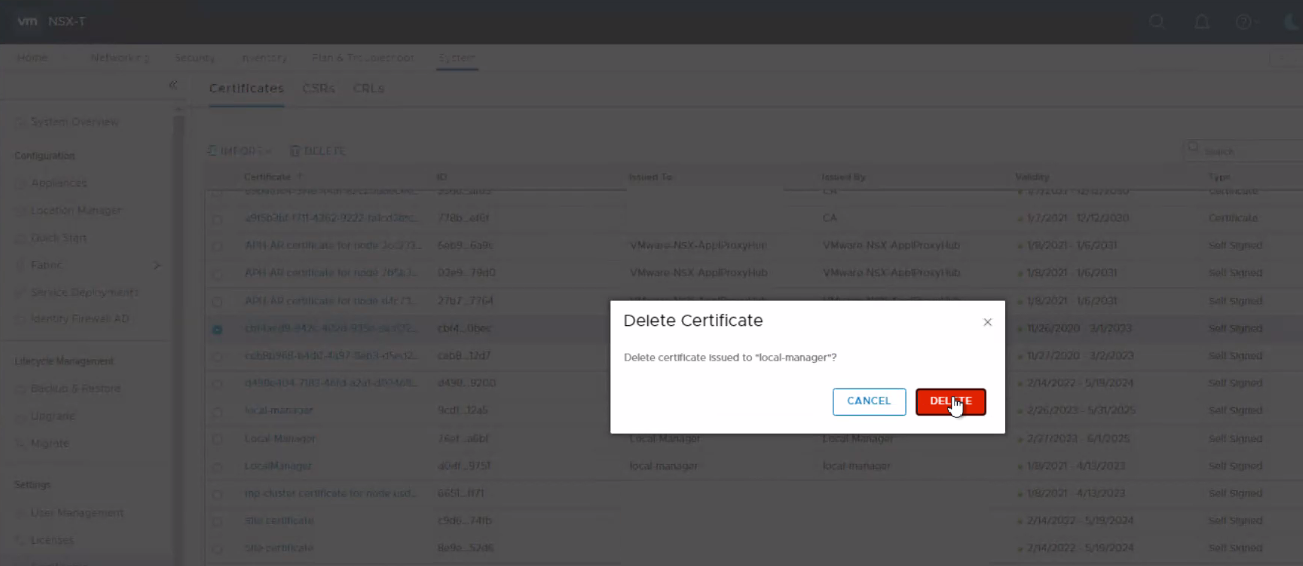Confirm deletion with the red DELETE button
1303x566 pixels.
tap(950, 401)
